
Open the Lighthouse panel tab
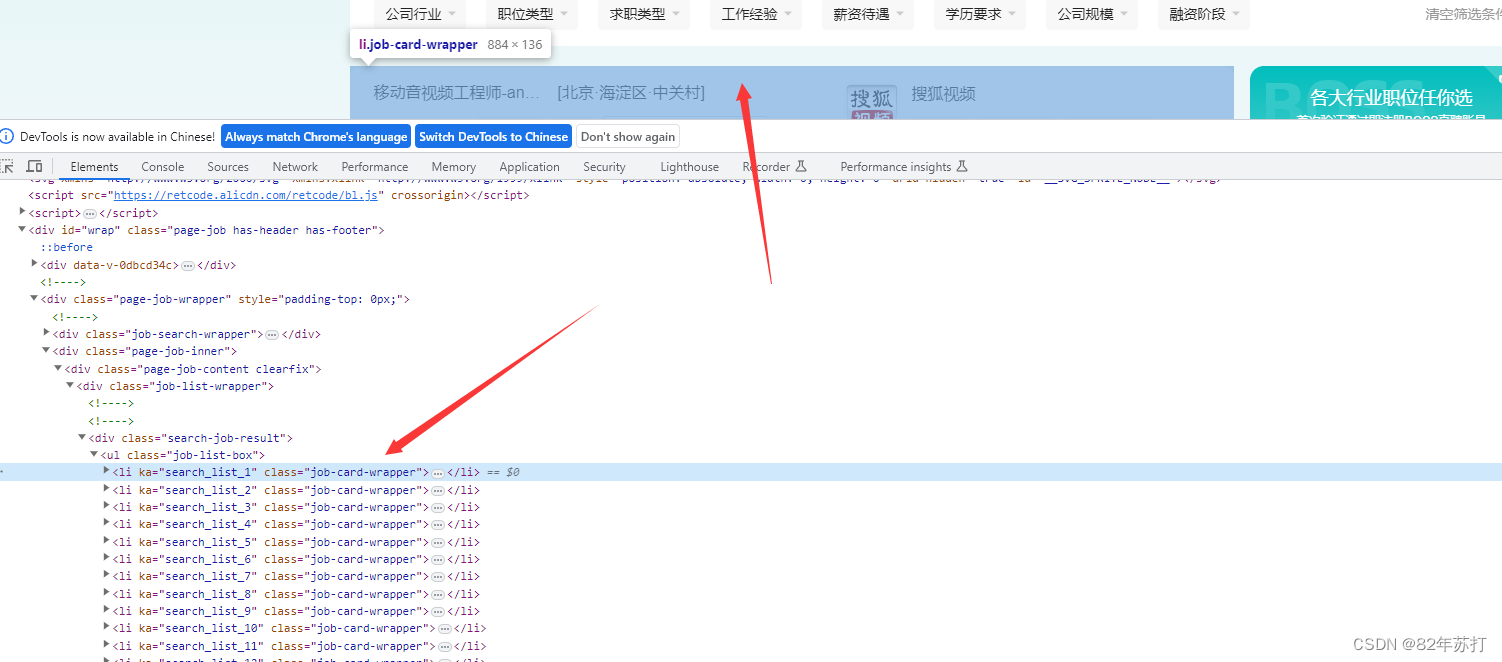[689, 166]
